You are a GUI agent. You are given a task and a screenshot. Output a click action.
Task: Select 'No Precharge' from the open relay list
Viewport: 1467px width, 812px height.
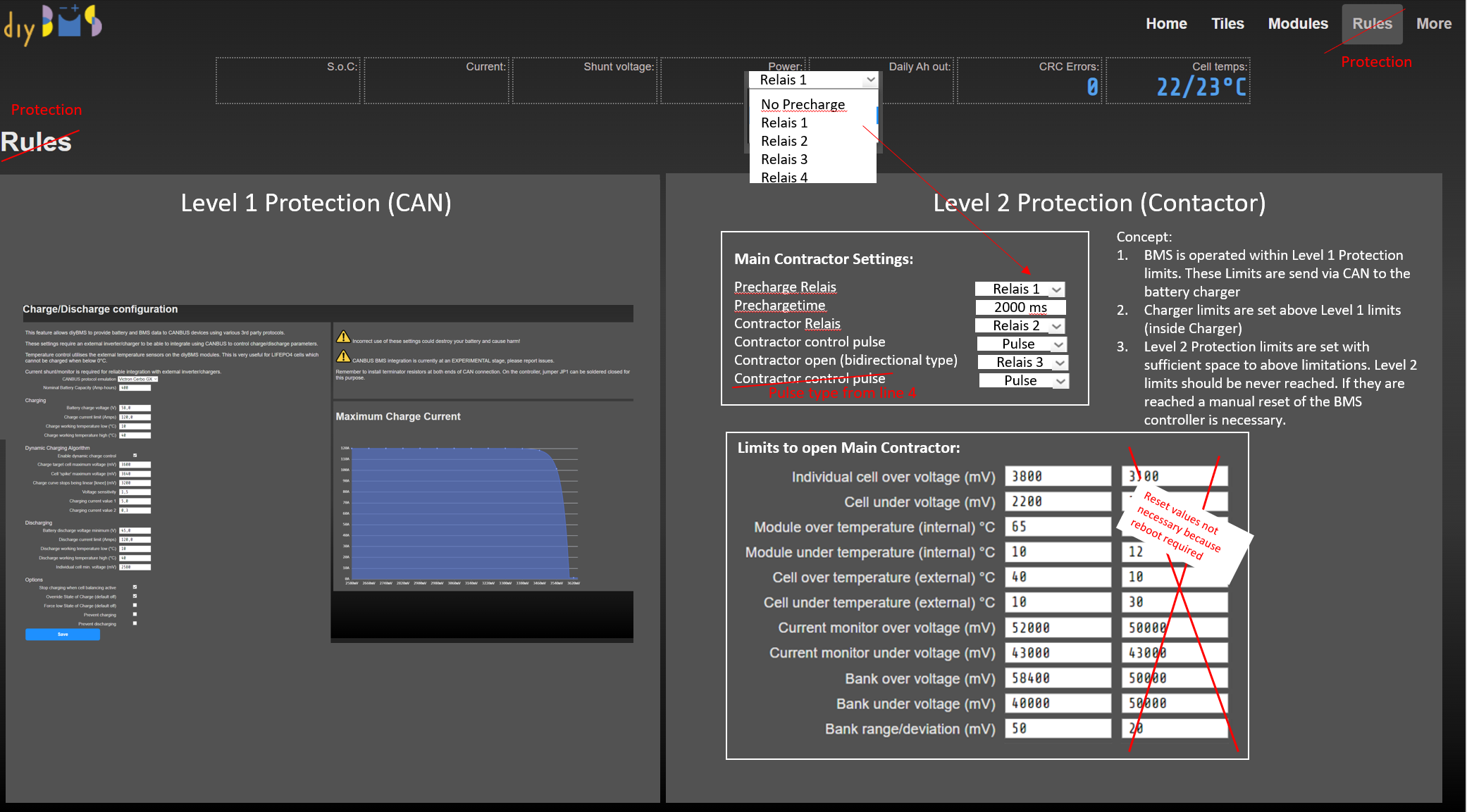tap(803, 104)
